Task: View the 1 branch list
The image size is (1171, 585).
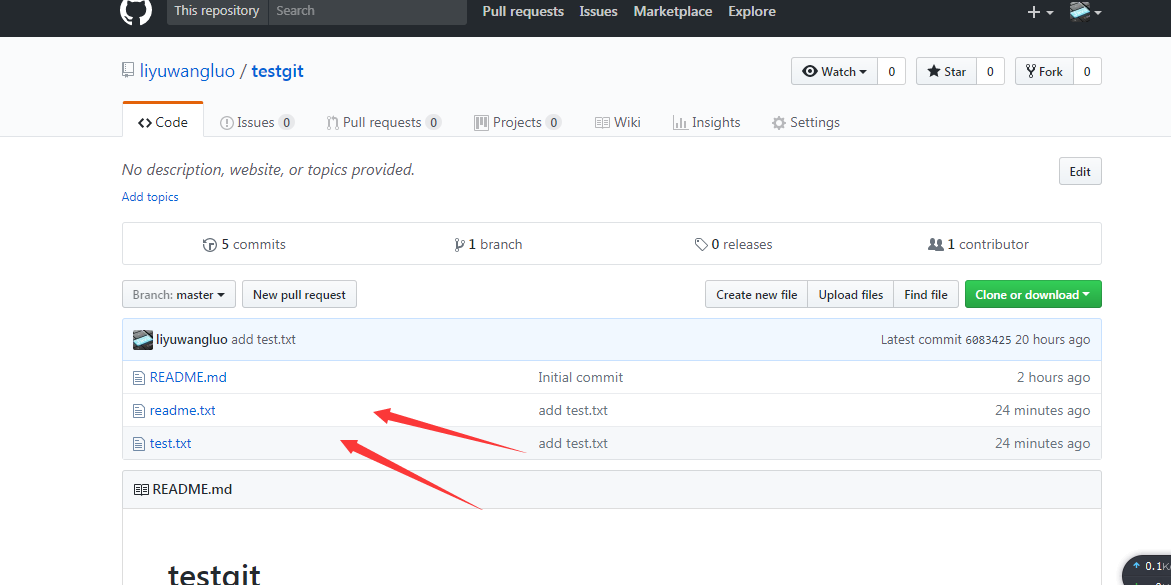Action: coord(488,244)
